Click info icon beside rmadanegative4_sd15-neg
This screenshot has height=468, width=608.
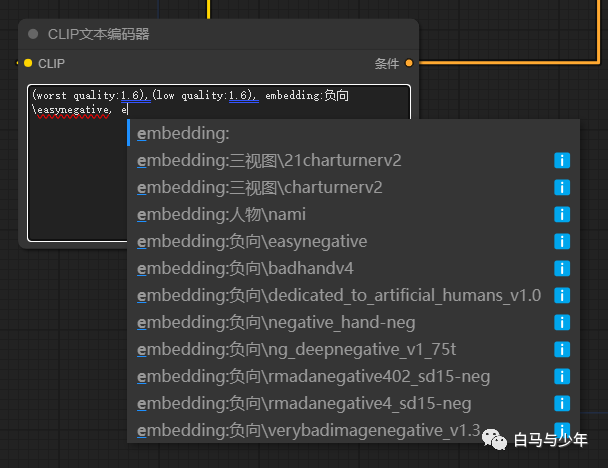562,403
